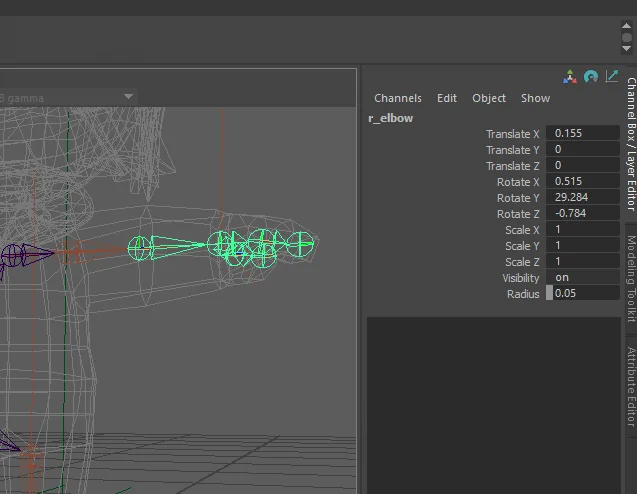Select the Rotate Z channel label
Screen dimensions: 637x494
pos(518,214)
